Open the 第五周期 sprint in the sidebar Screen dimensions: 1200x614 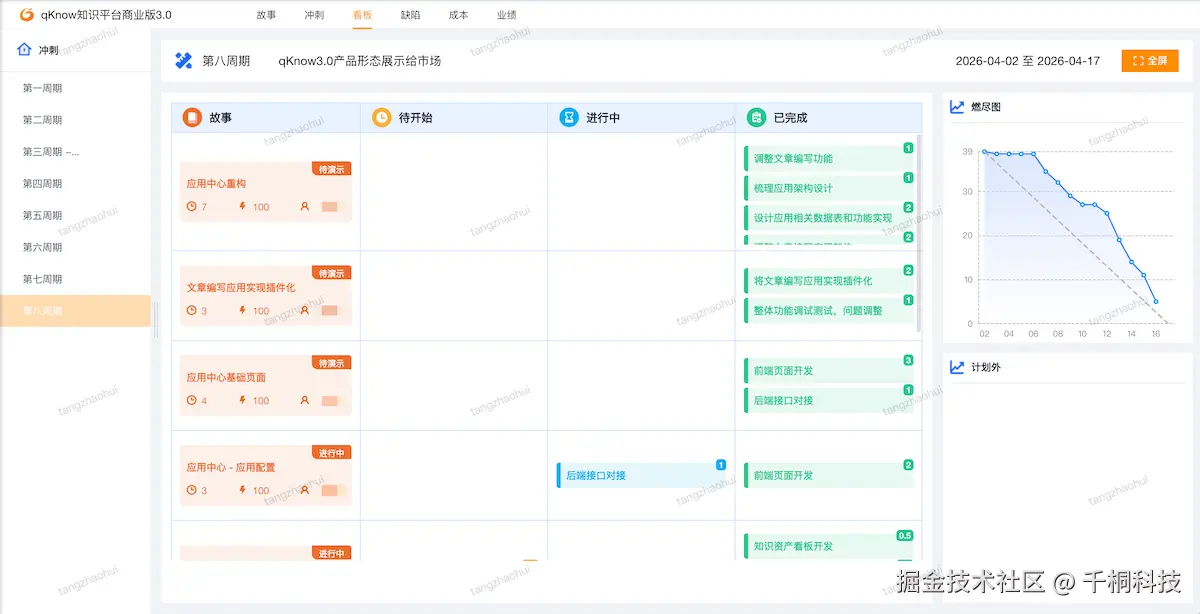point(45,215)
